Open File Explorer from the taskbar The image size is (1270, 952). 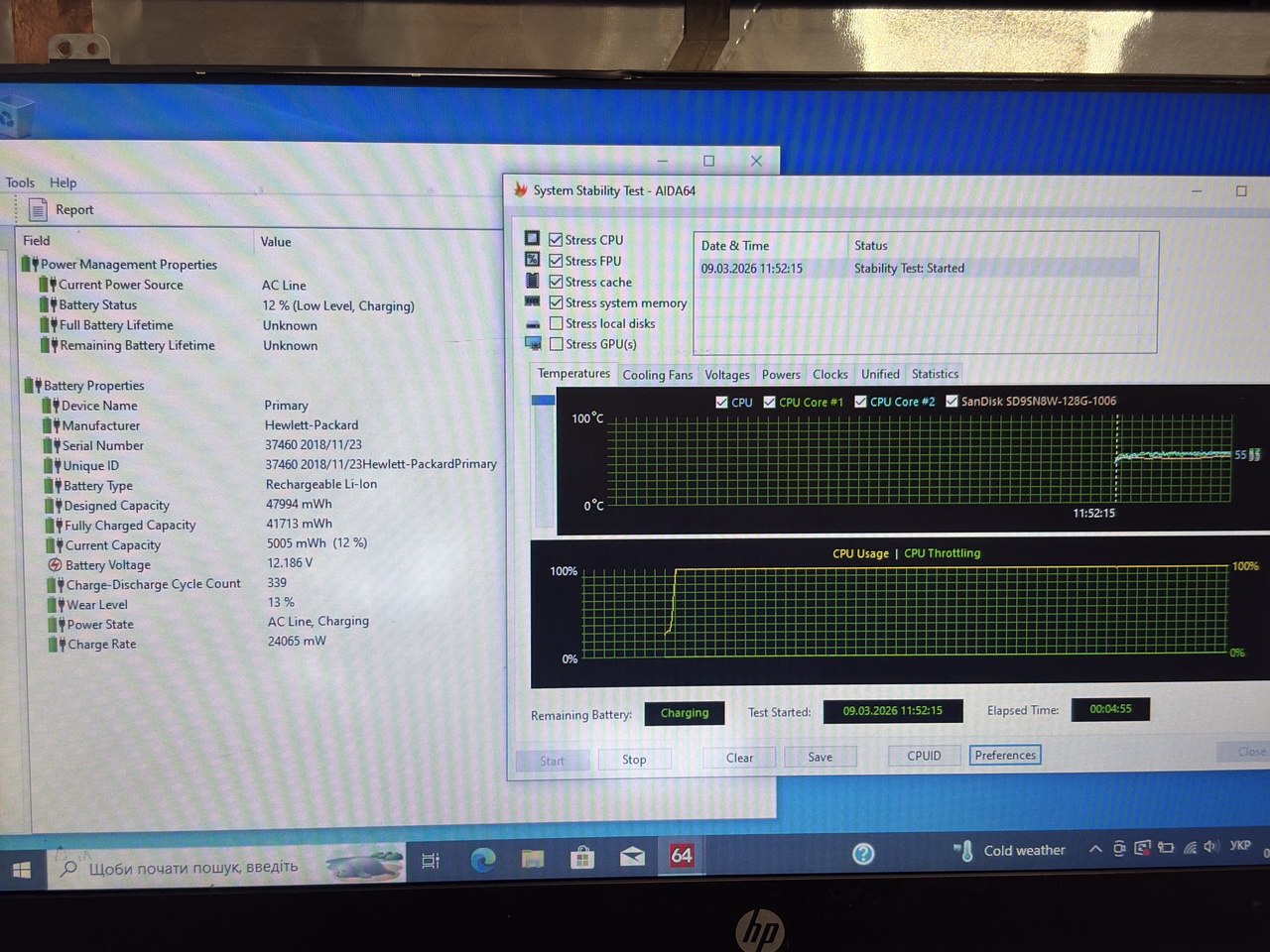533,859
